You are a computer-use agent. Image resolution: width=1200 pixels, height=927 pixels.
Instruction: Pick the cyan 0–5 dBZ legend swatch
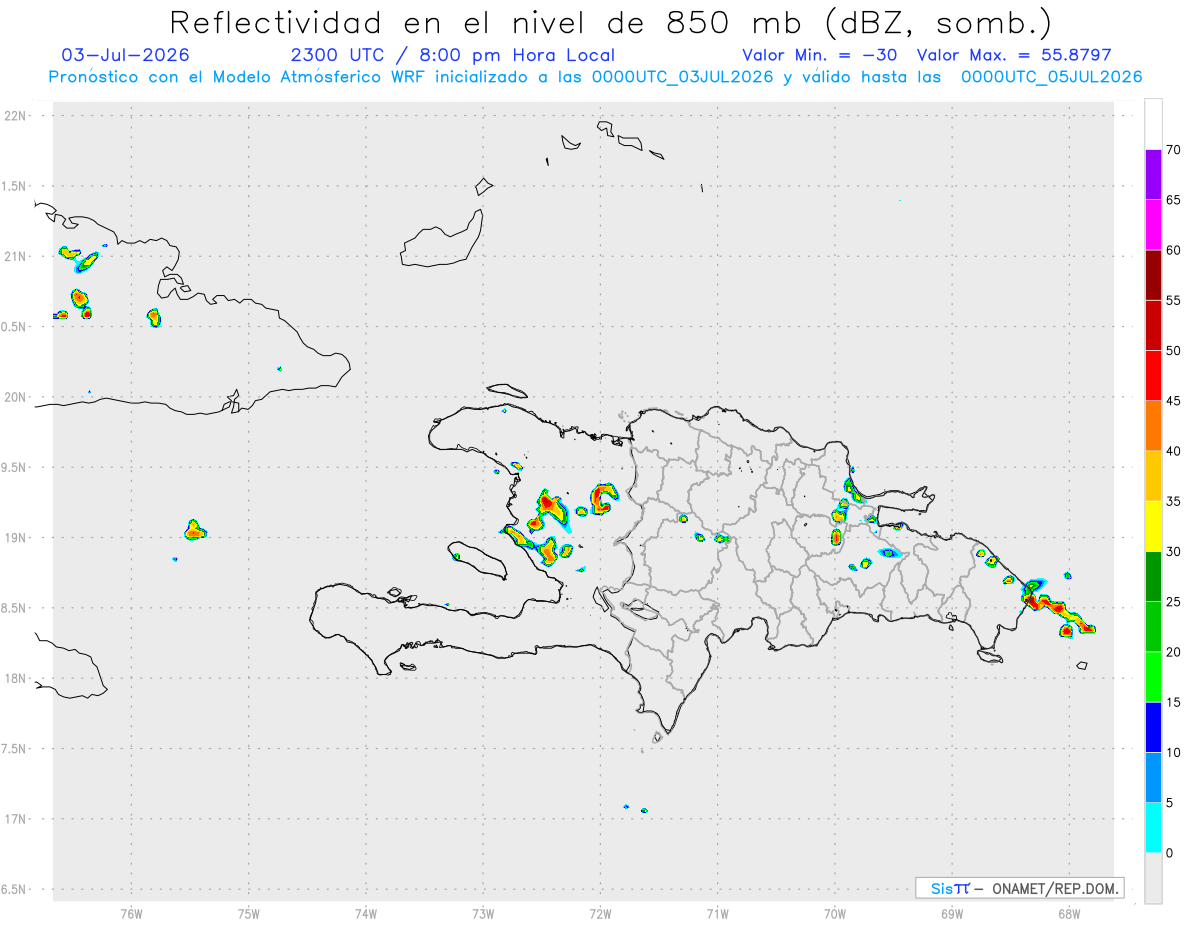tap(1153, 828)
